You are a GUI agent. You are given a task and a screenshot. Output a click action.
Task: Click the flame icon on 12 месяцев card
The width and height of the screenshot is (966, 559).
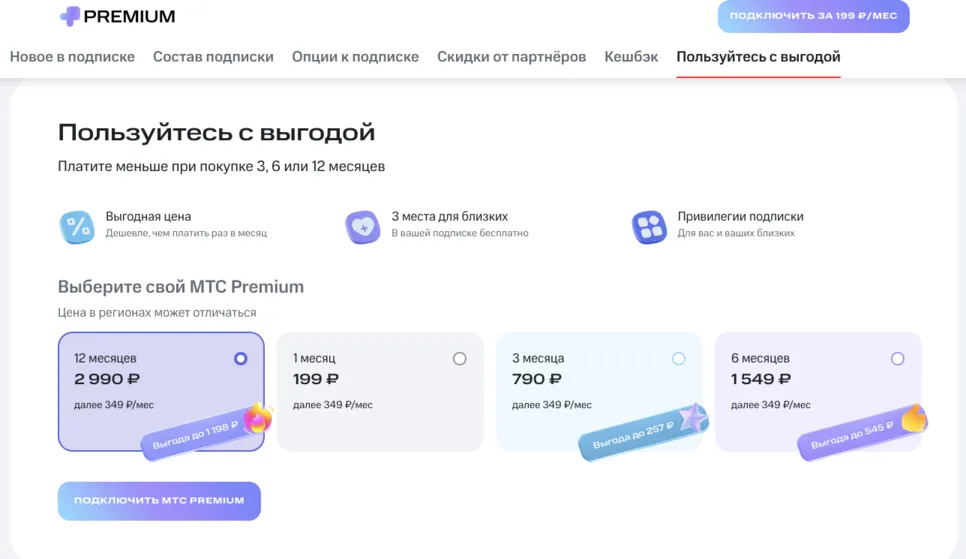point(258,418)
